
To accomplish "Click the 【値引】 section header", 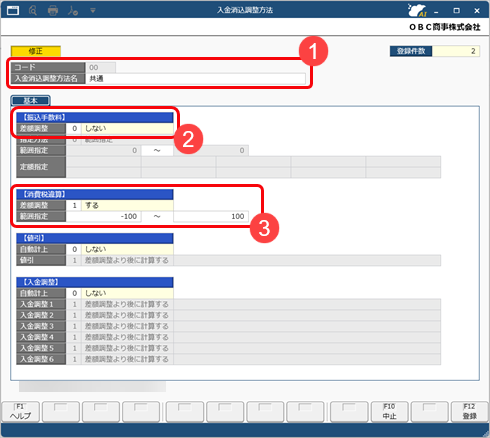I will (95, 238).
